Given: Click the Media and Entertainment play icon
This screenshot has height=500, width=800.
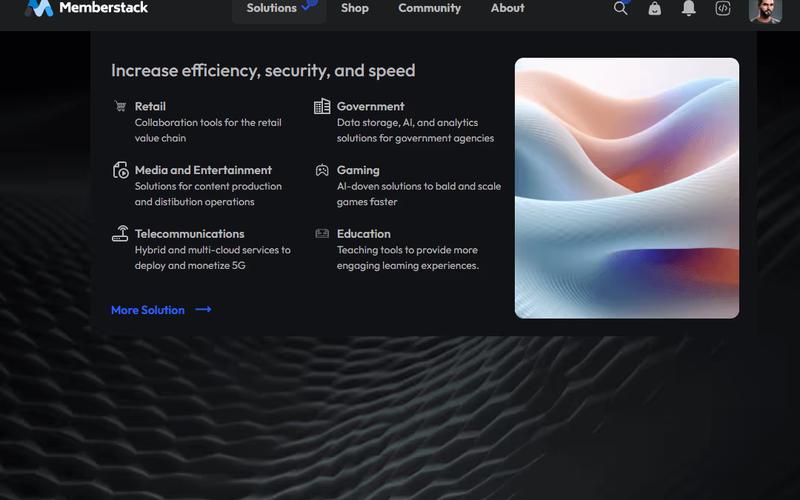Looking at the screenshot, I should [120, 170].
